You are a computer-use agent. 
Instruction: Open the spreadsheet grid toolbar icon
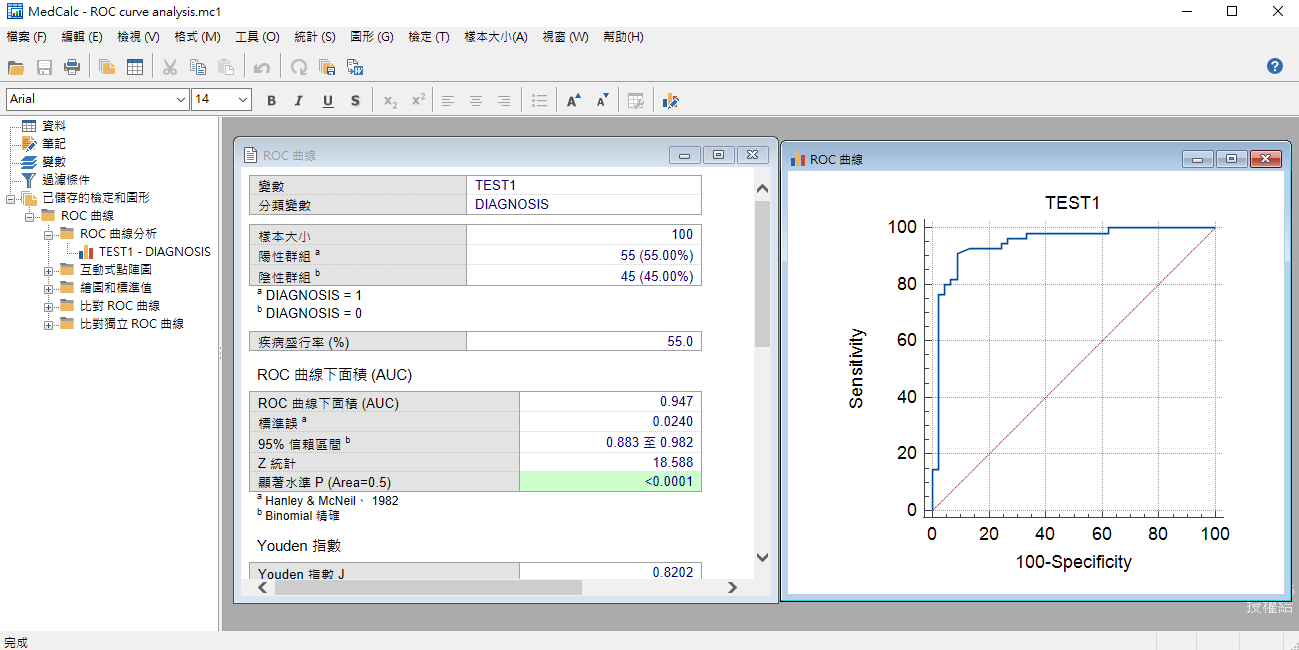coord(134,67)
